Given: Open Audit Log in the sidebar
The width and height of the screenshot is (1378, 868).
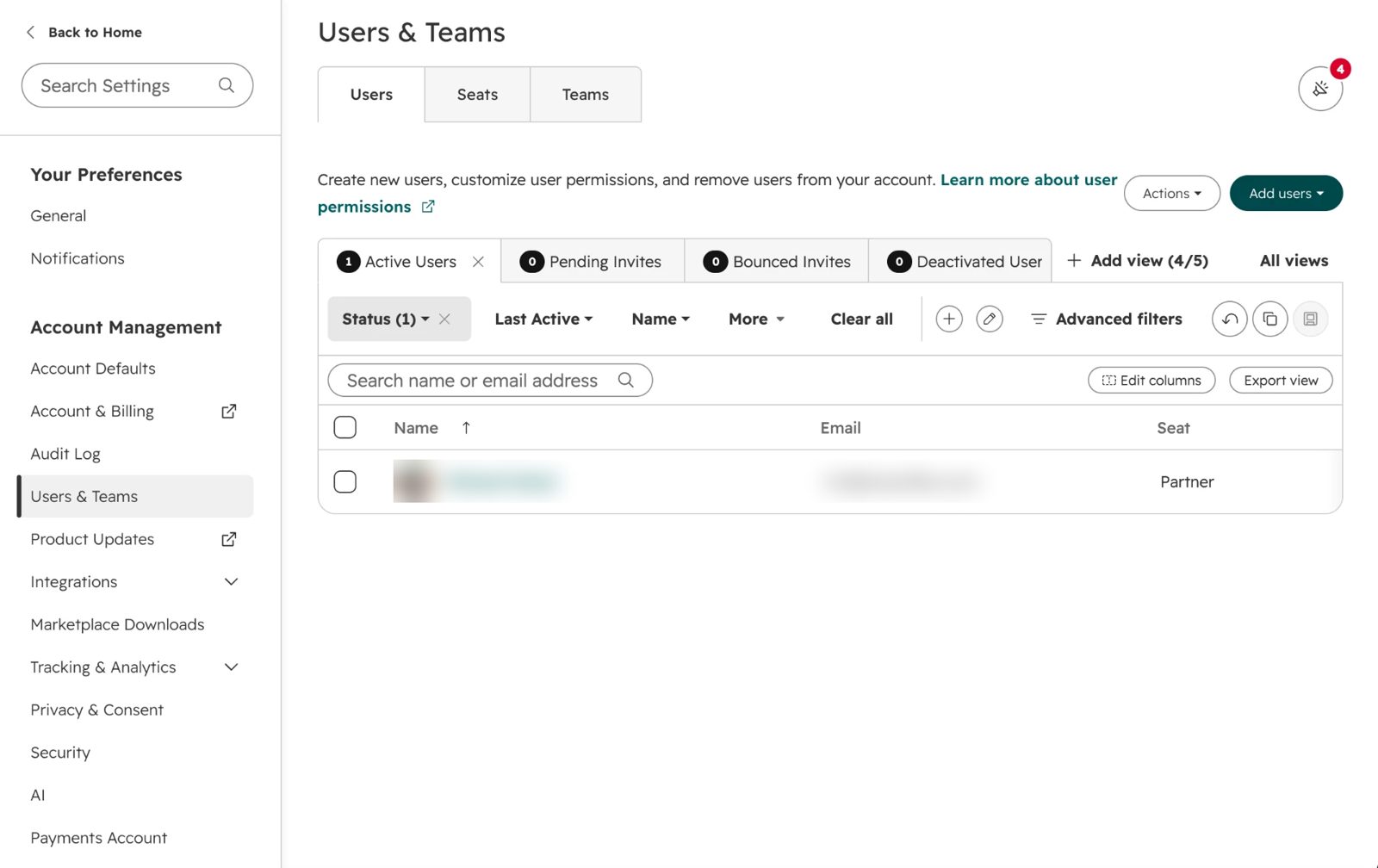Looking at the screenshot, I should [x=65, y=454].
